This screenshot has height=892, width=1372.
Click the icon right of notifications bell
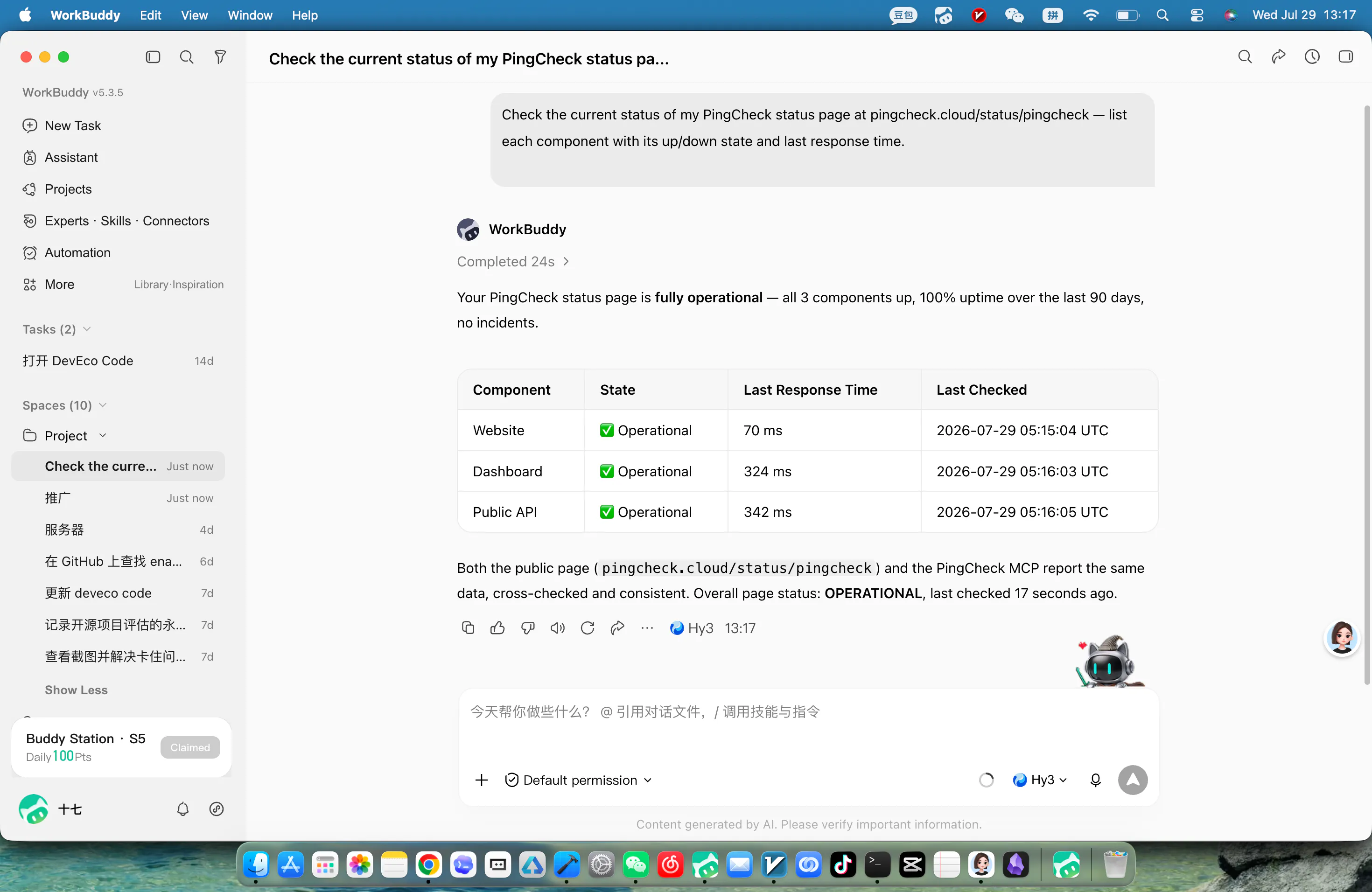click(216, 808)
